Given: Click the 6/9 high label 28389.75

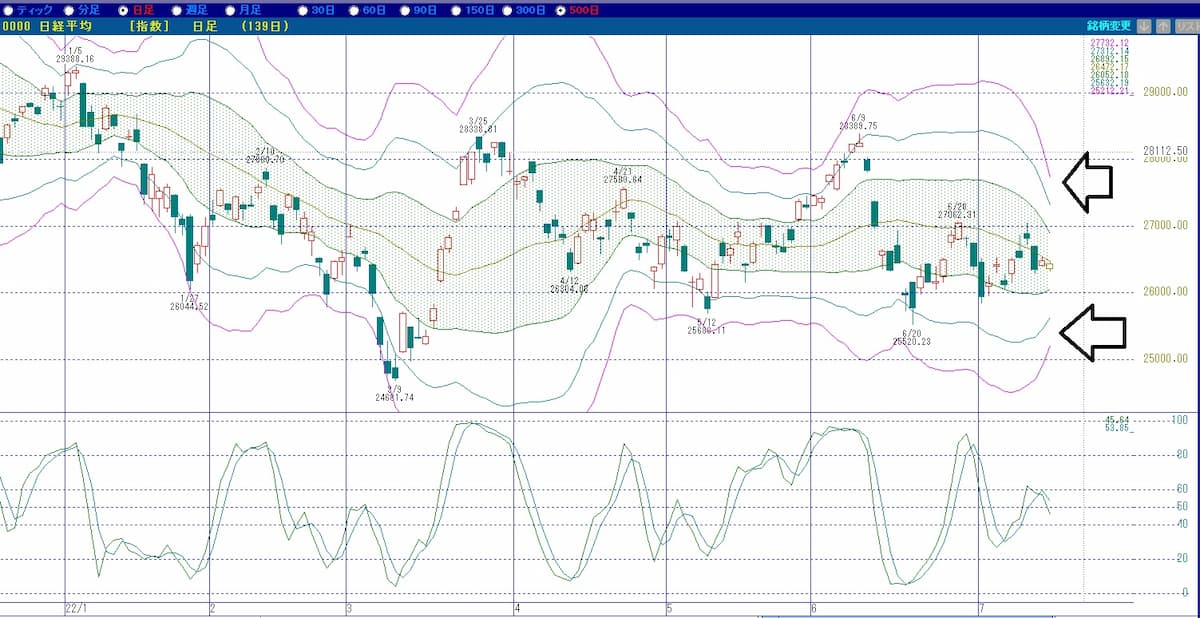Looking at the screenshot, I should coord(858,126).
